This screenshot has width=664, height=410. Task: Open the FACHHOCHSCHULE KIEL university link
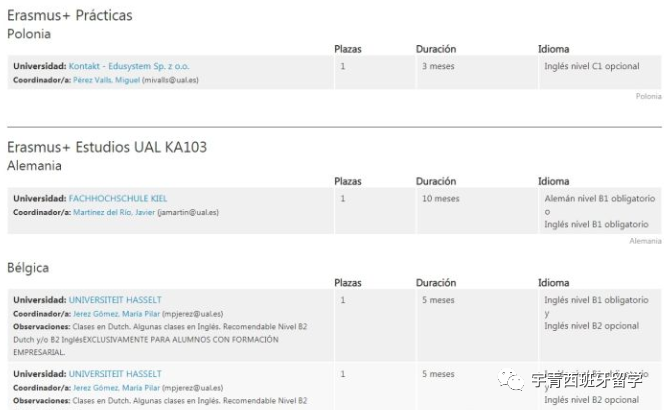point(118,199)
